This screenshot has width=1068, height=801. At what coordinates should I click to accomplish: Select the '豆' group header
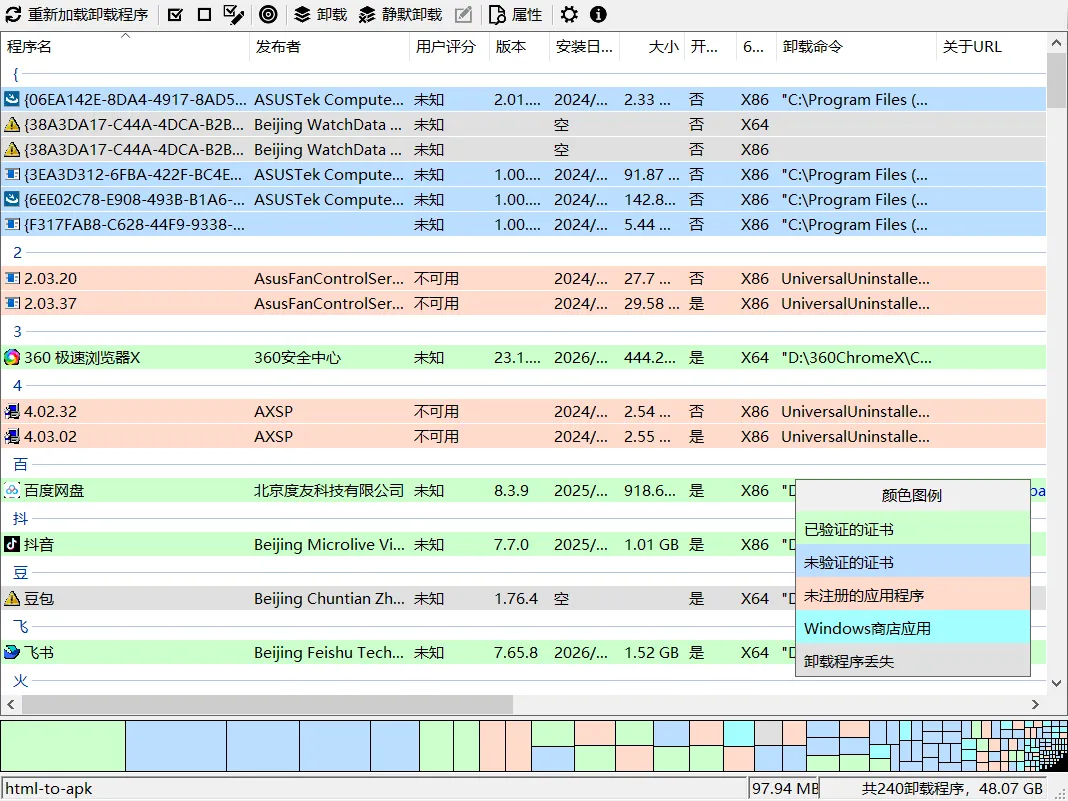click(20, 572)
